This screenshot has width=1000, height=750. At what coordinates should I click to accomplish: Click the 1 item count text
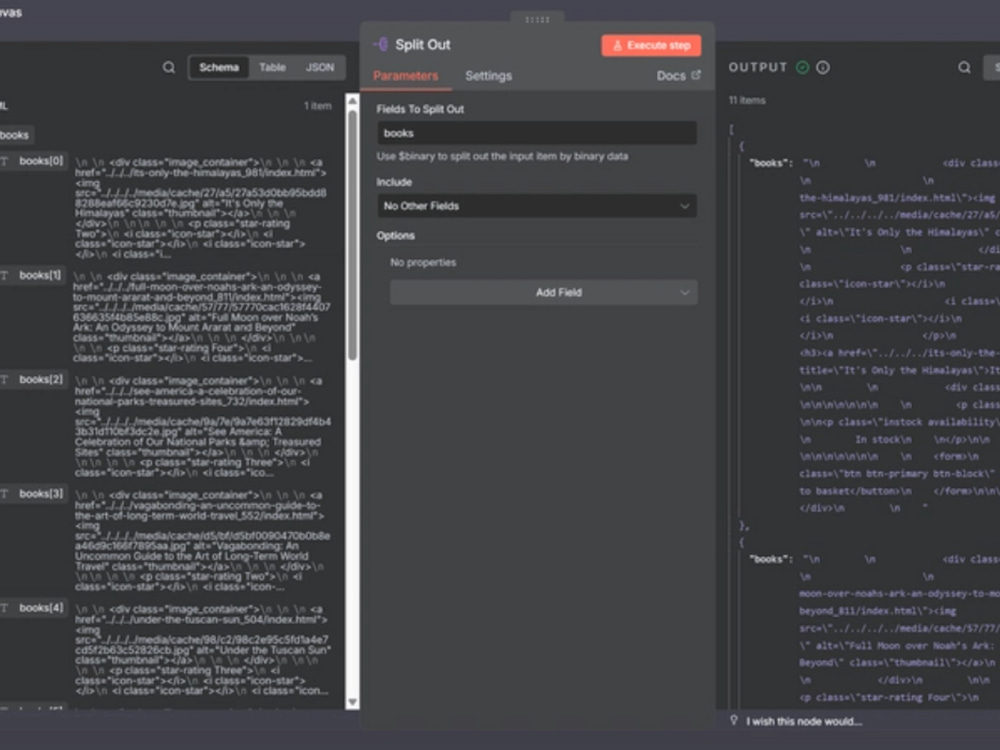tap(318, 106)
